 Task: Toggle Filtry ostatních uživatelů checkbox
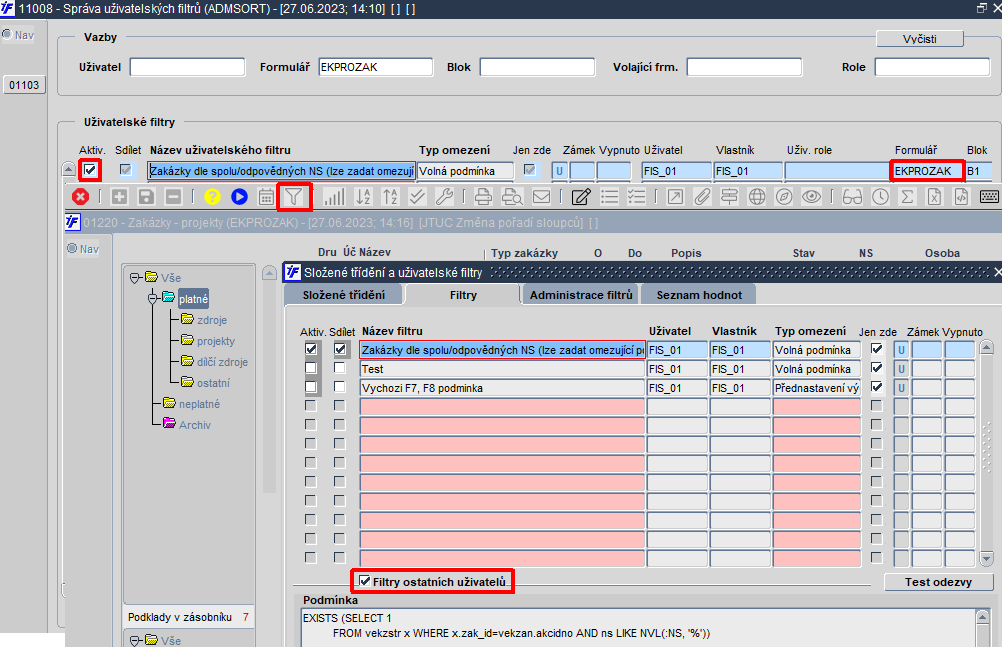pyautogui.click(x=364, y=581)
